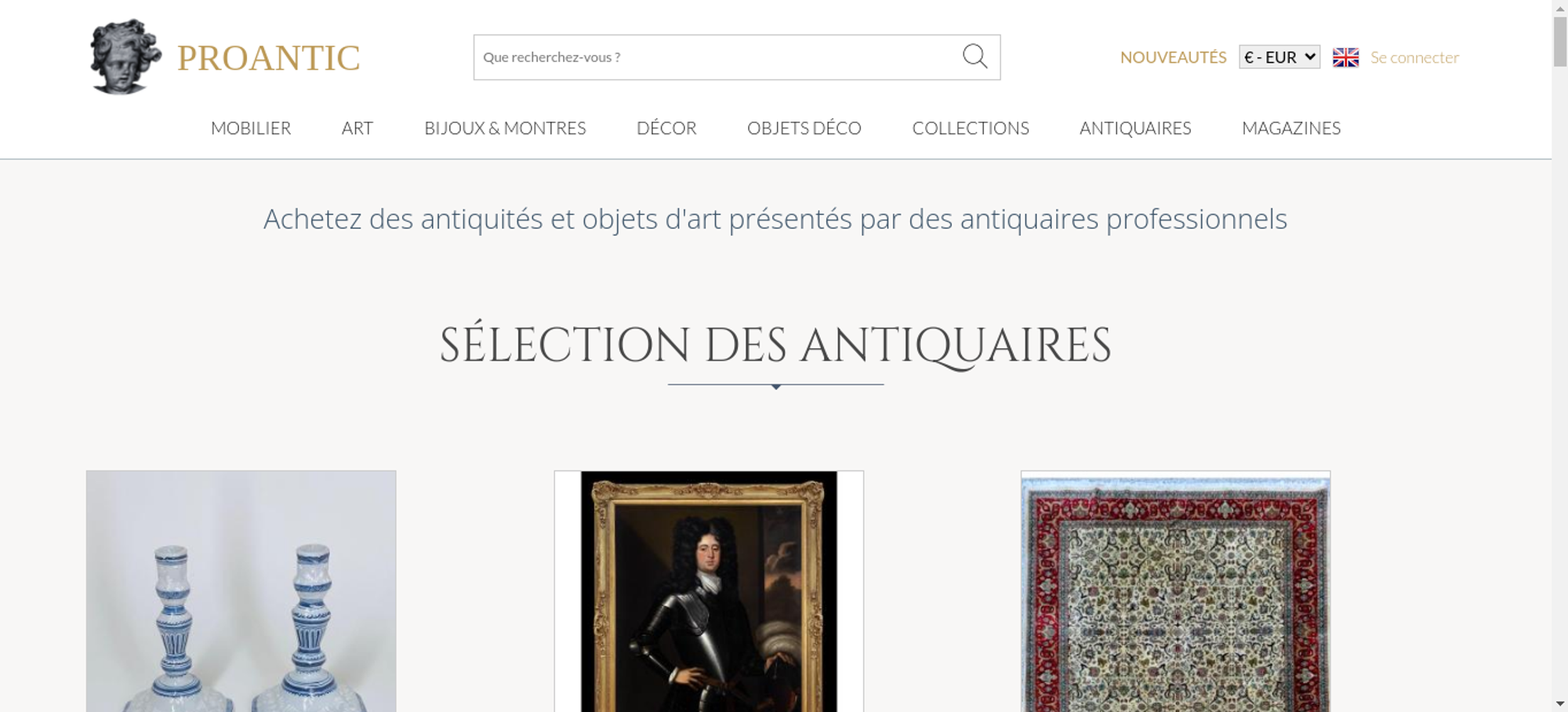
Task: Open the Décor menu
Action: tap(666, 128)
